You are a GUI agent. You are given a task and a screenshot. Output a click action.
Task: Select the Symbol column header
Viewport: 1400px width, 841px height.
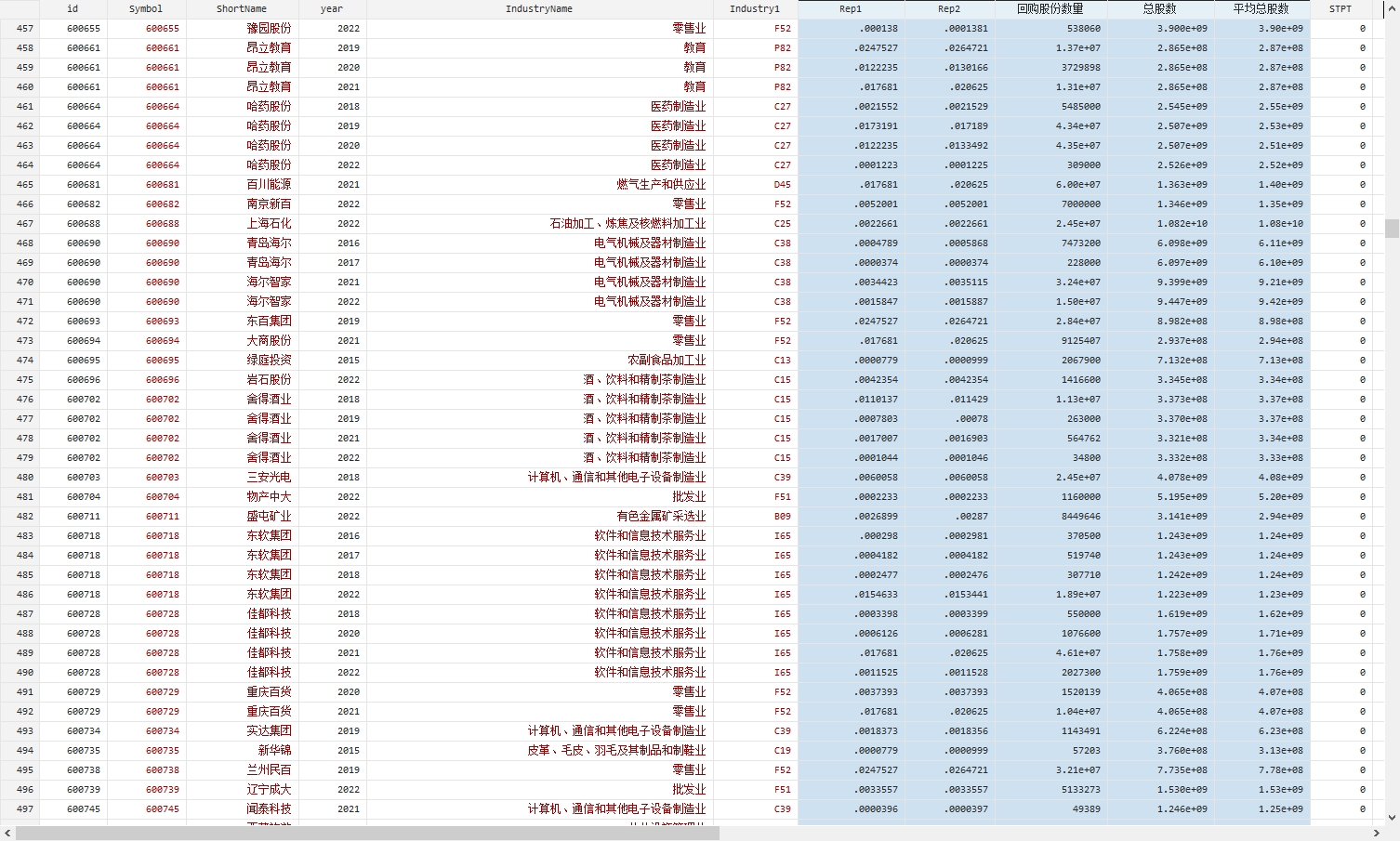click(x=146, y=8)
